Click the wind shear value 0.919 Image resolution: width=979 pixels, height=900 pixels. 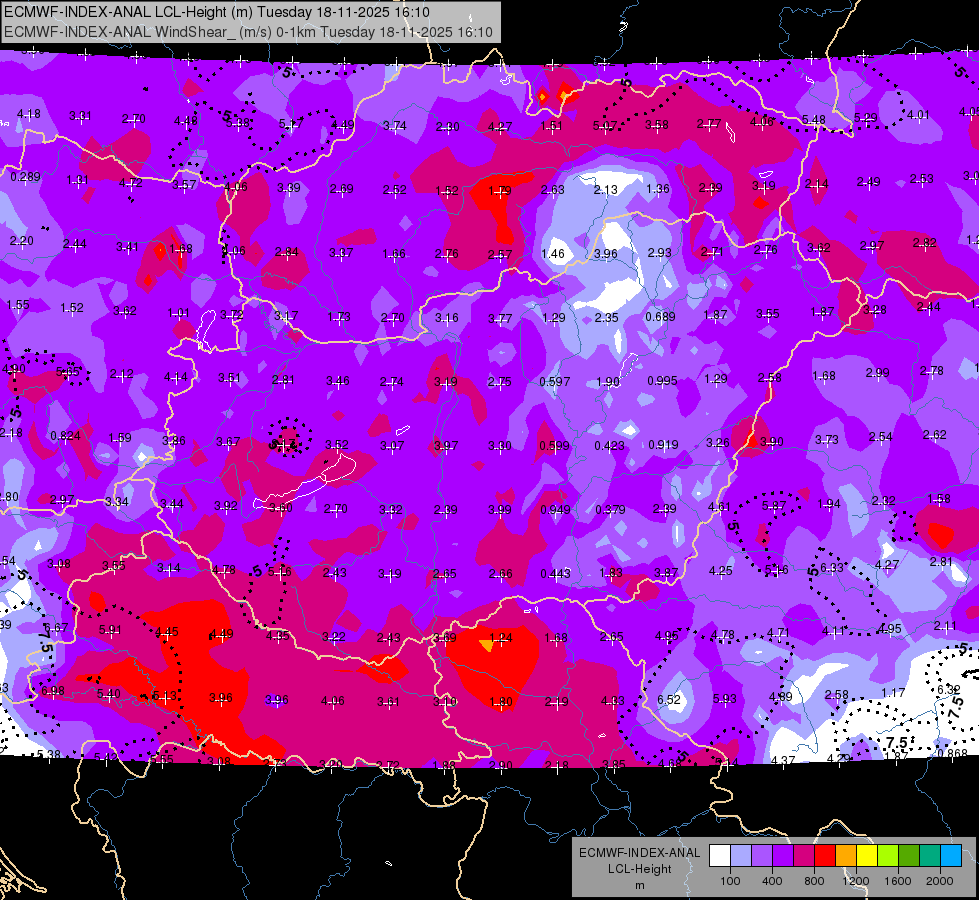[x=663, y=445]
